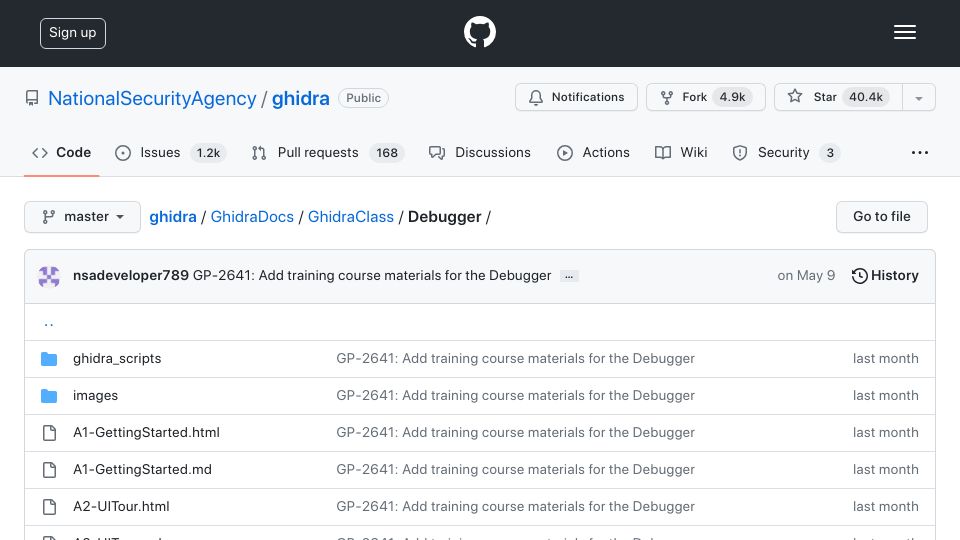960x540 pixels.
Task: Open the Security tab
Action: point(786,152)
